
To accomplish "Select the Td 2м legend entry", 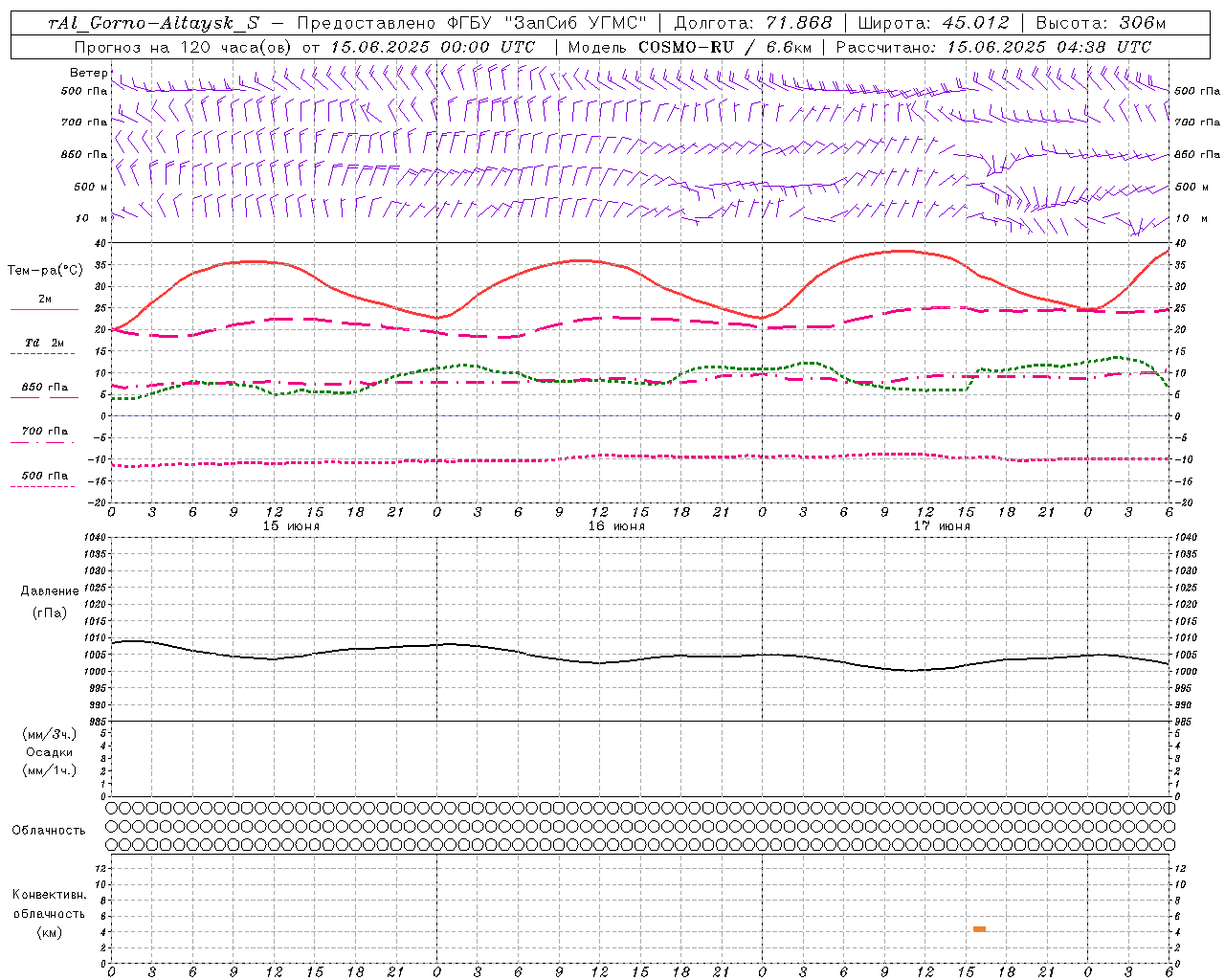I will 45,343.
